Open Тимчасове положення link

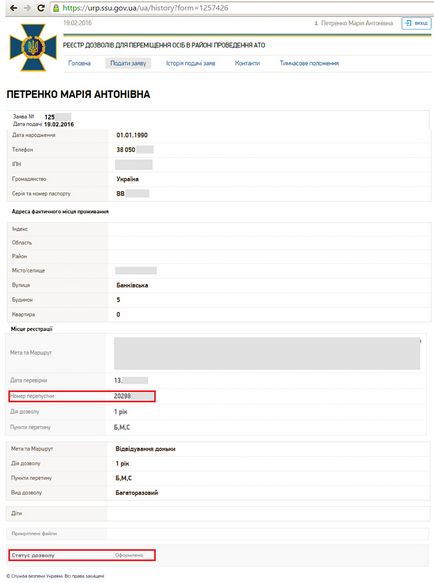tap(309, 63)
